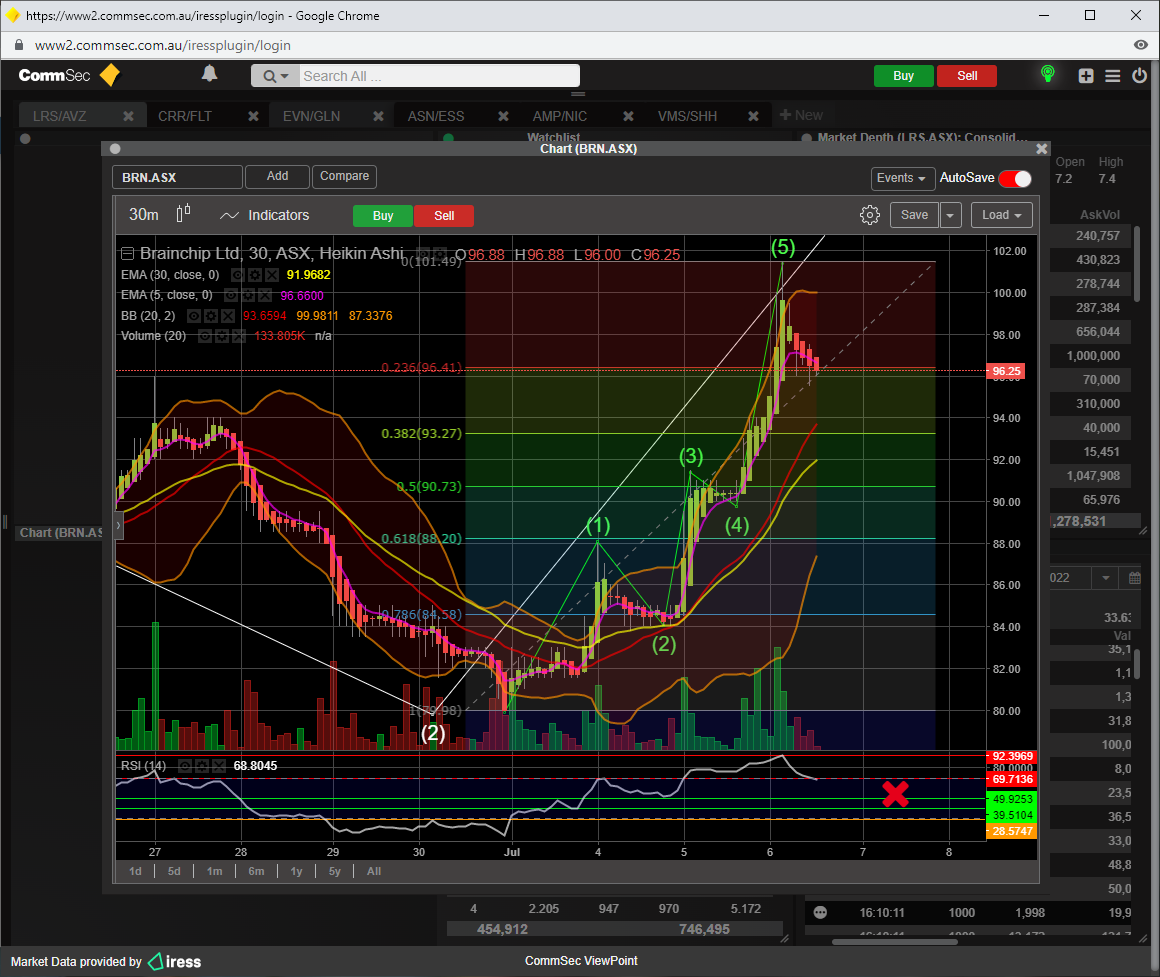Click the chat bubble icon in trades

820,912
